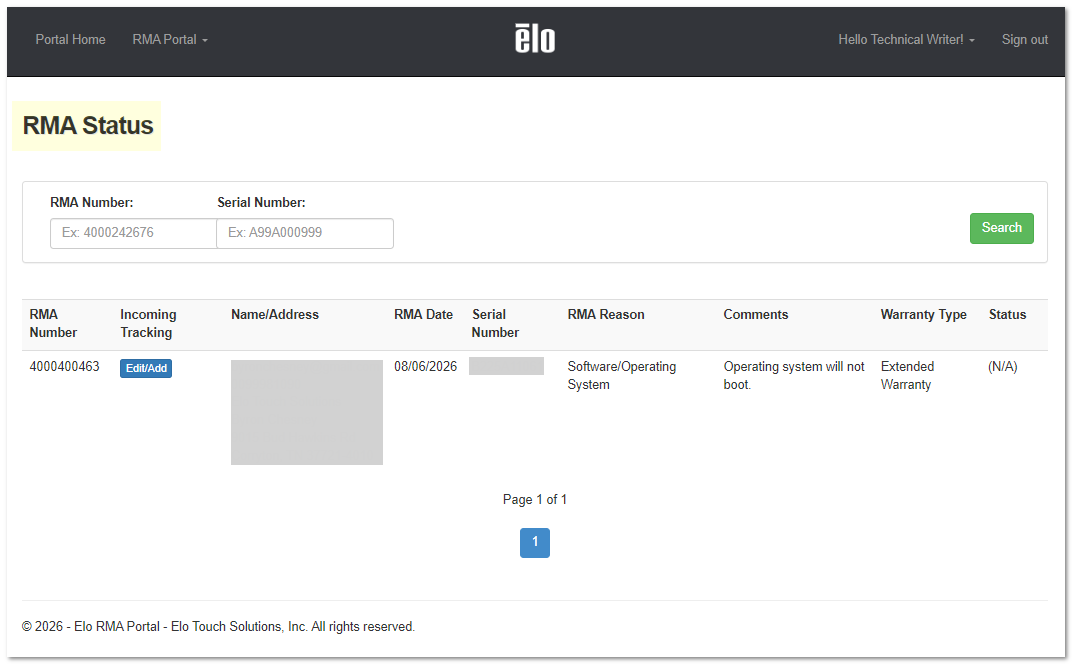
Task: Select the 'Operating system will not boot.' comment
Action: pos(794,375)
